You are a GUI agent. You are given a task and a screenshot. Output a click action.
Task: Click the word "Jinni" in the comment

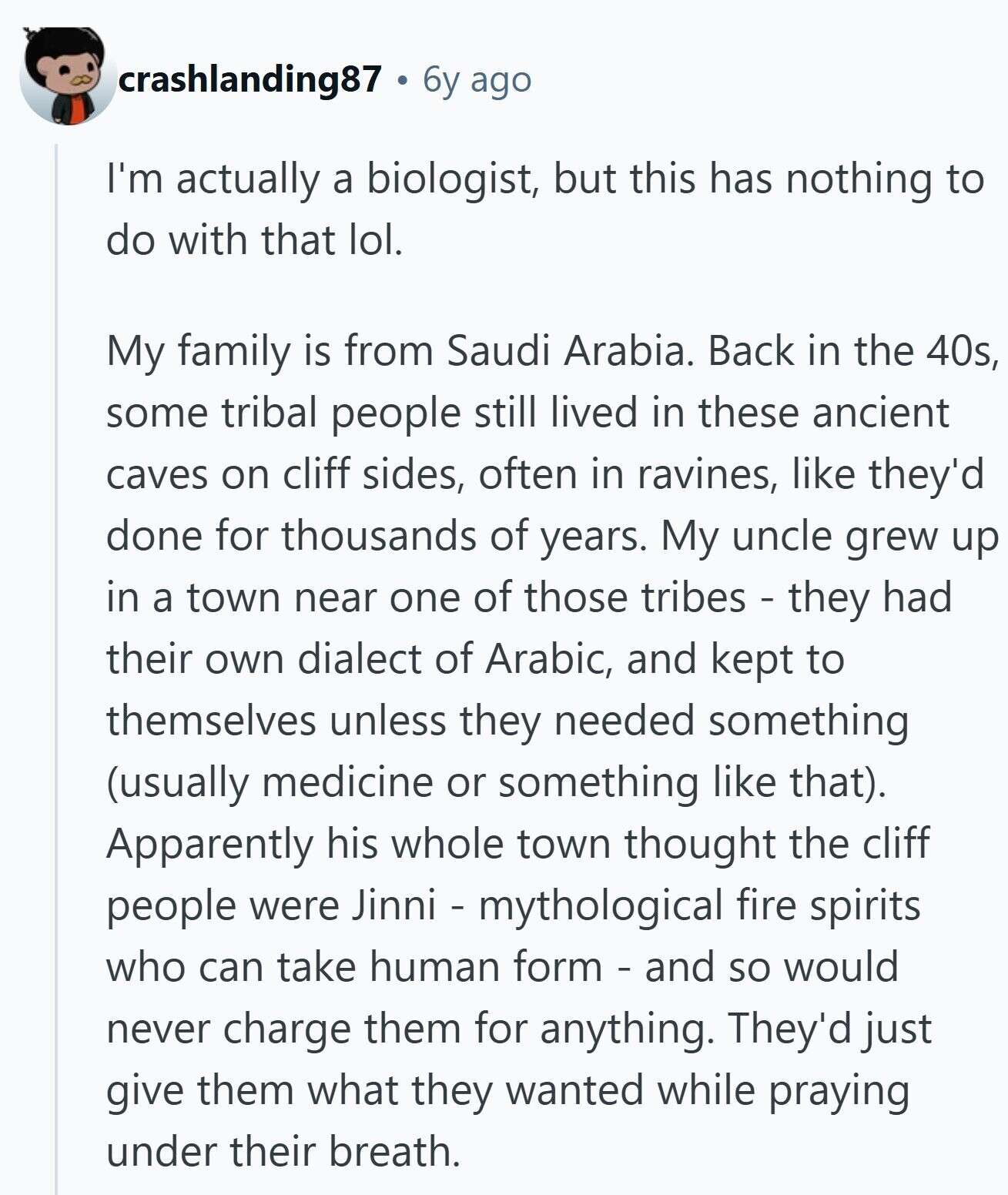[x=393, y=905]
